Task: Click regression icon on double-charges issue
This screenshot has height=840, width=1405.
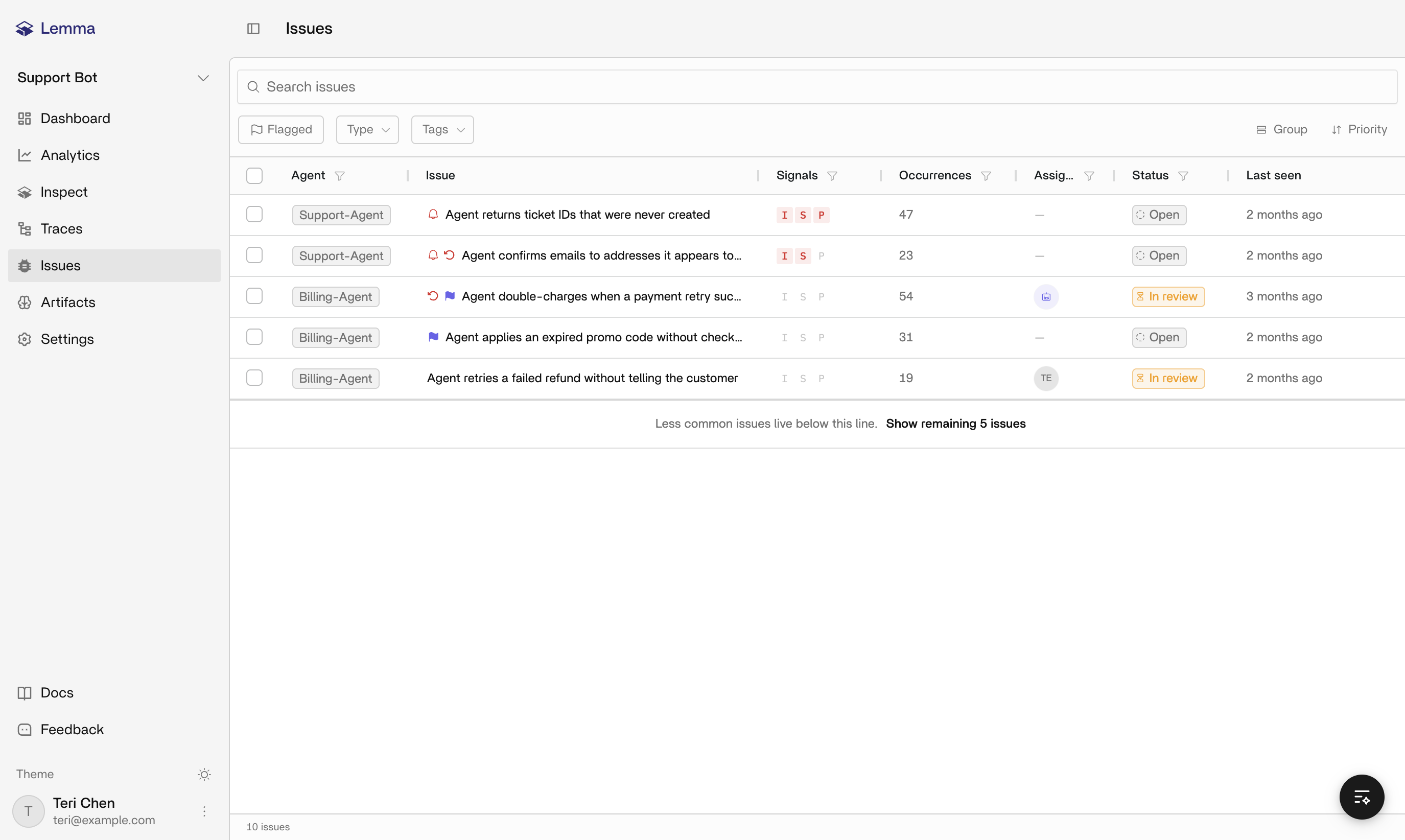Action: (x=433, y=296)
